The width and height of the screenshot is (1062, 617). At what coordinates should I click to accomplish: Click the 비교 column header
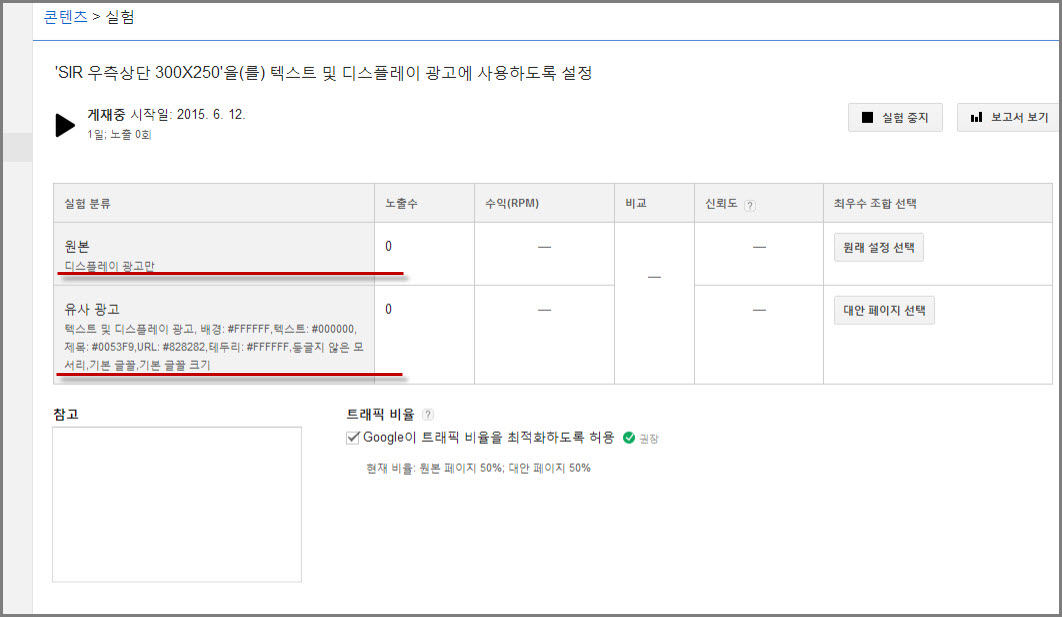(x=635, y=204)
